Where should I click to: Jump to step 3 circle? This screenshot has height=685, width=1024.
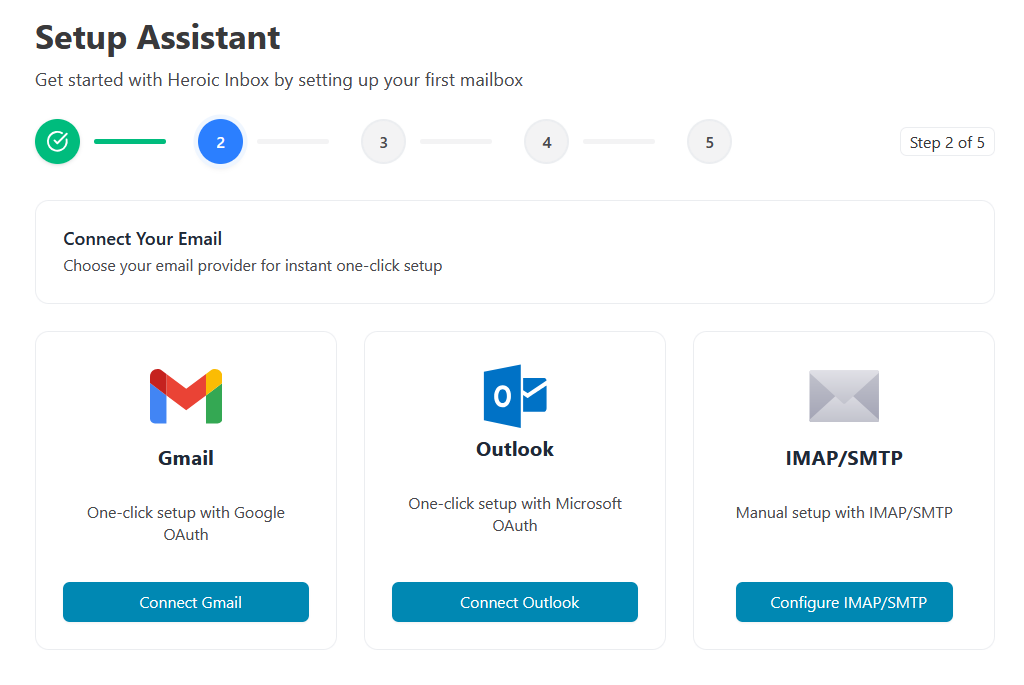click(383, 142)
